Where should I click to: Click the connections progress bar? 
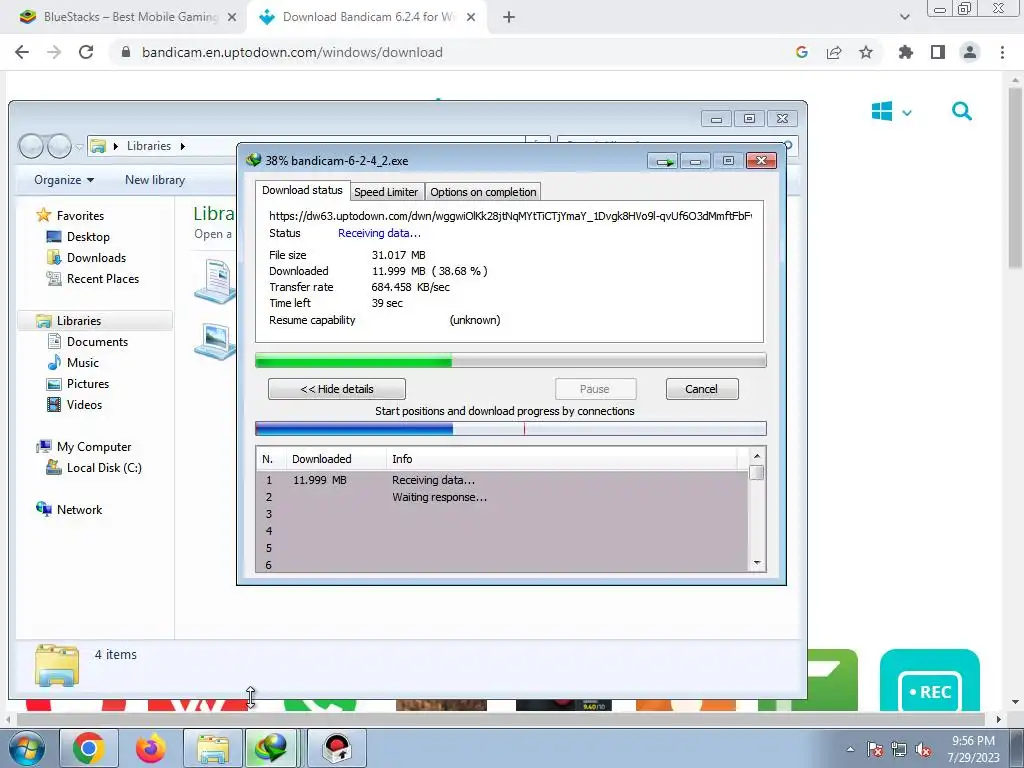(511, 428)
